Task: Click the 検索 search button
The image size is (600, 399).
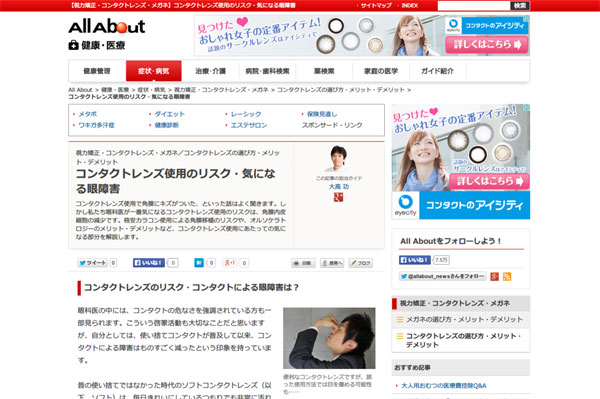Action: coord(520,5)
